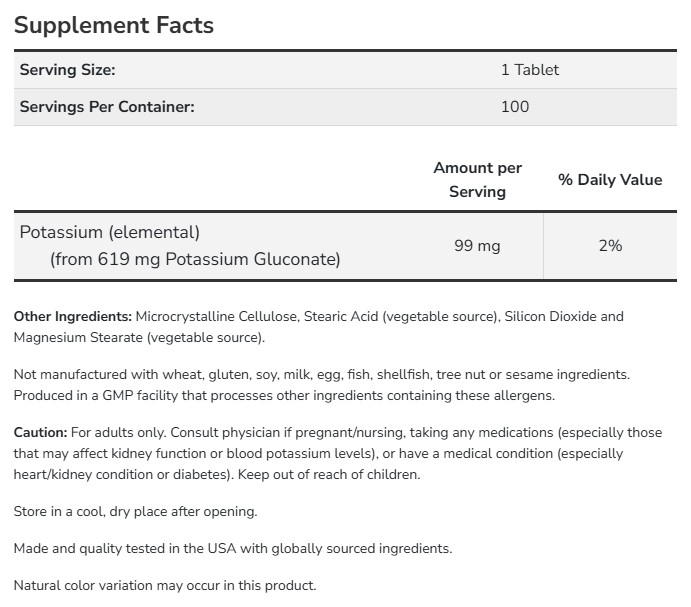Click the Serving Size label
The image size is (691, 607).
point(68,70)
